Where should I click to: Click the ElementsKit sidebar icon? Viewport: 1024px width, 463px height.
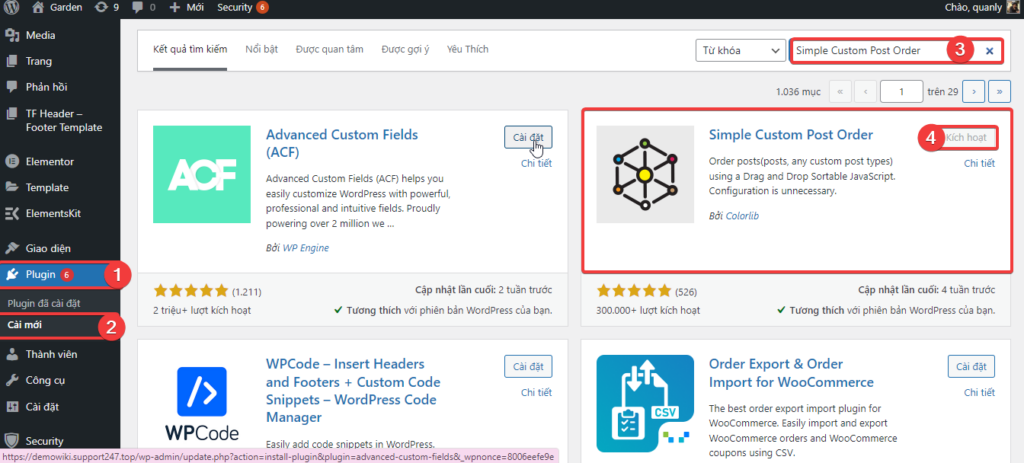click(12, 213)
